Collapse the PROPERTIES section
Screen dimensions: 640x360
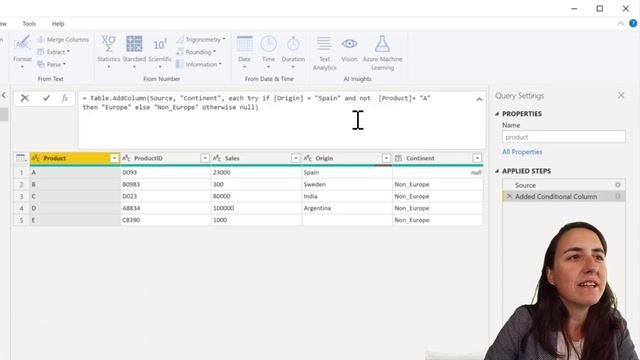tap(497, 114)
